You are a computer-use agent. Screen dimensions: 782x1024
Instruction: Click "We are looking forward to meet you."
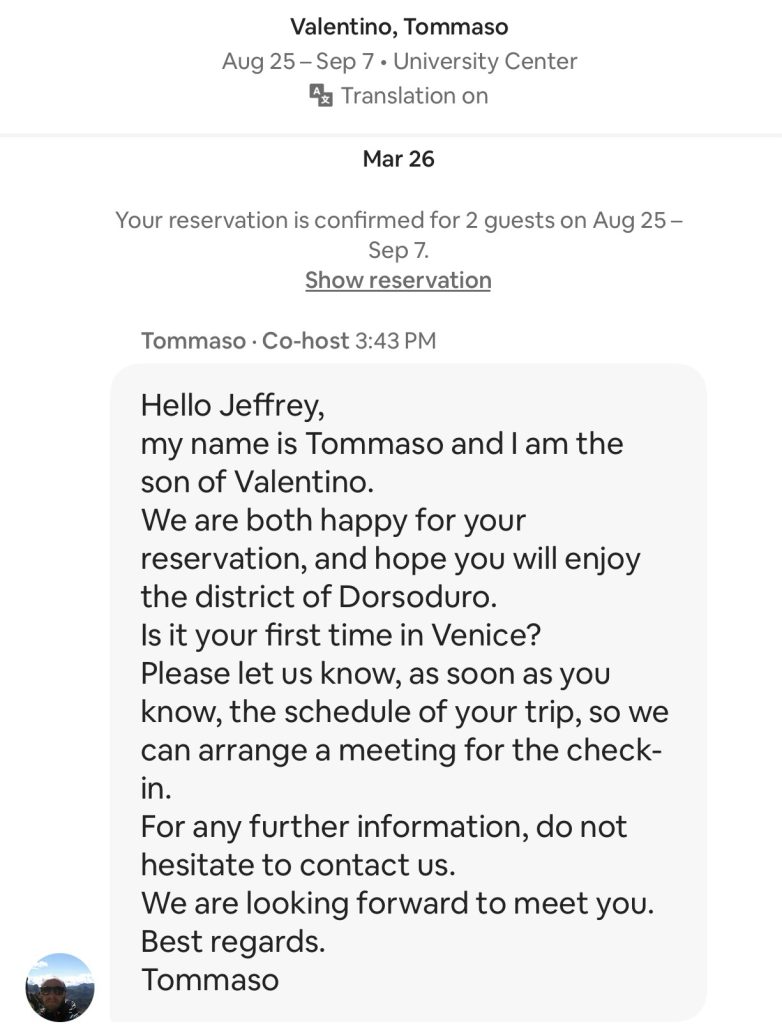click(397, 903)
